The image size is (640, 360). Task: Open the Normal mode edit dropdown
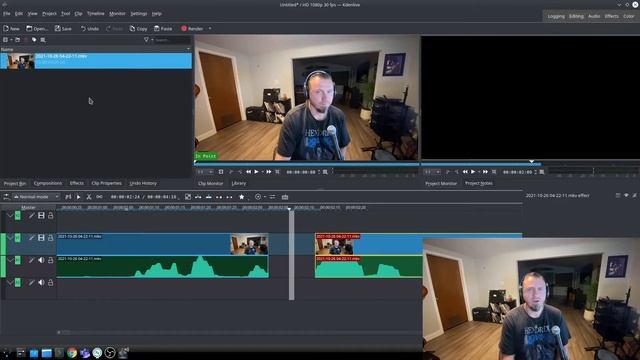pos(36,197)
